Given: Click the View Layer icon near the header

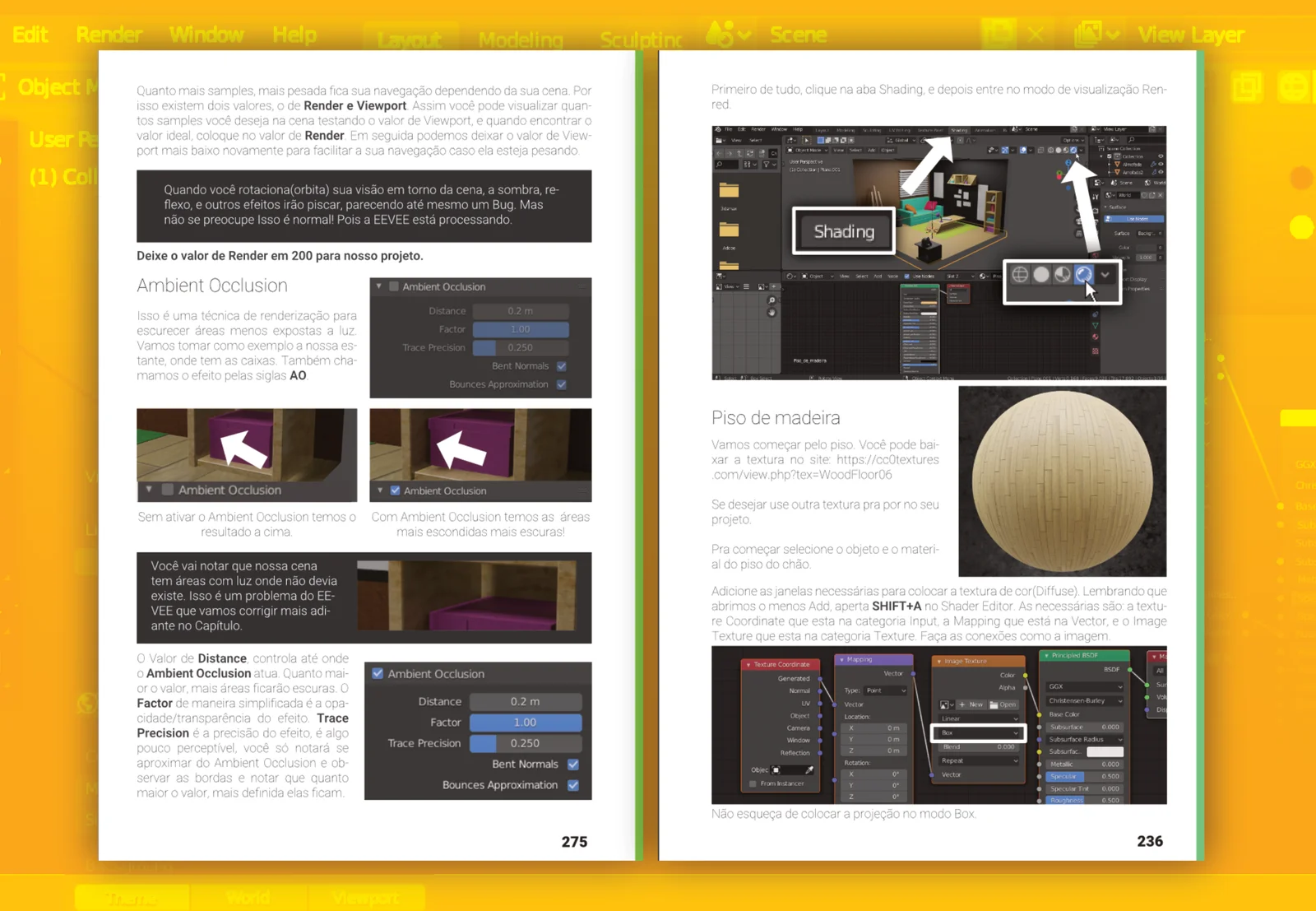Looking at the screenshot, I should coord(1090,33).
